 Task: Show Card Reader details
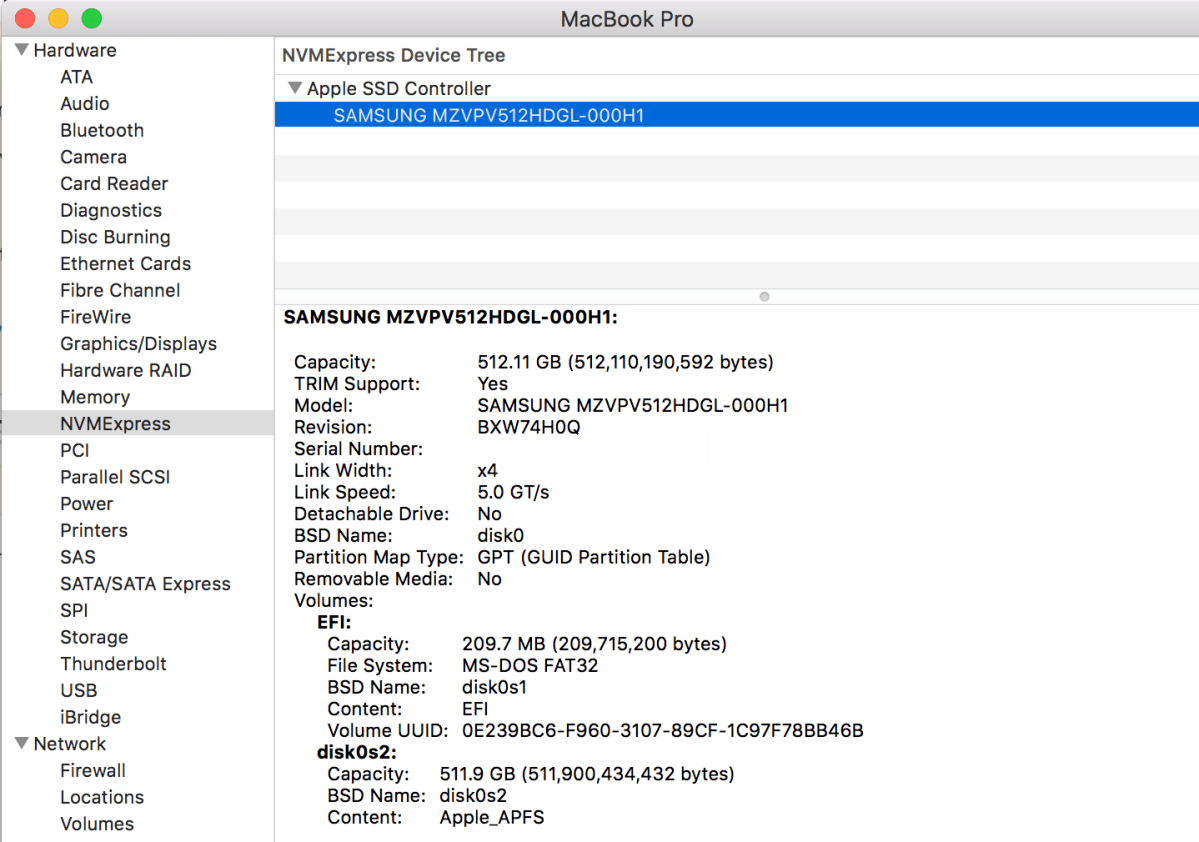[x=114, y=184]
